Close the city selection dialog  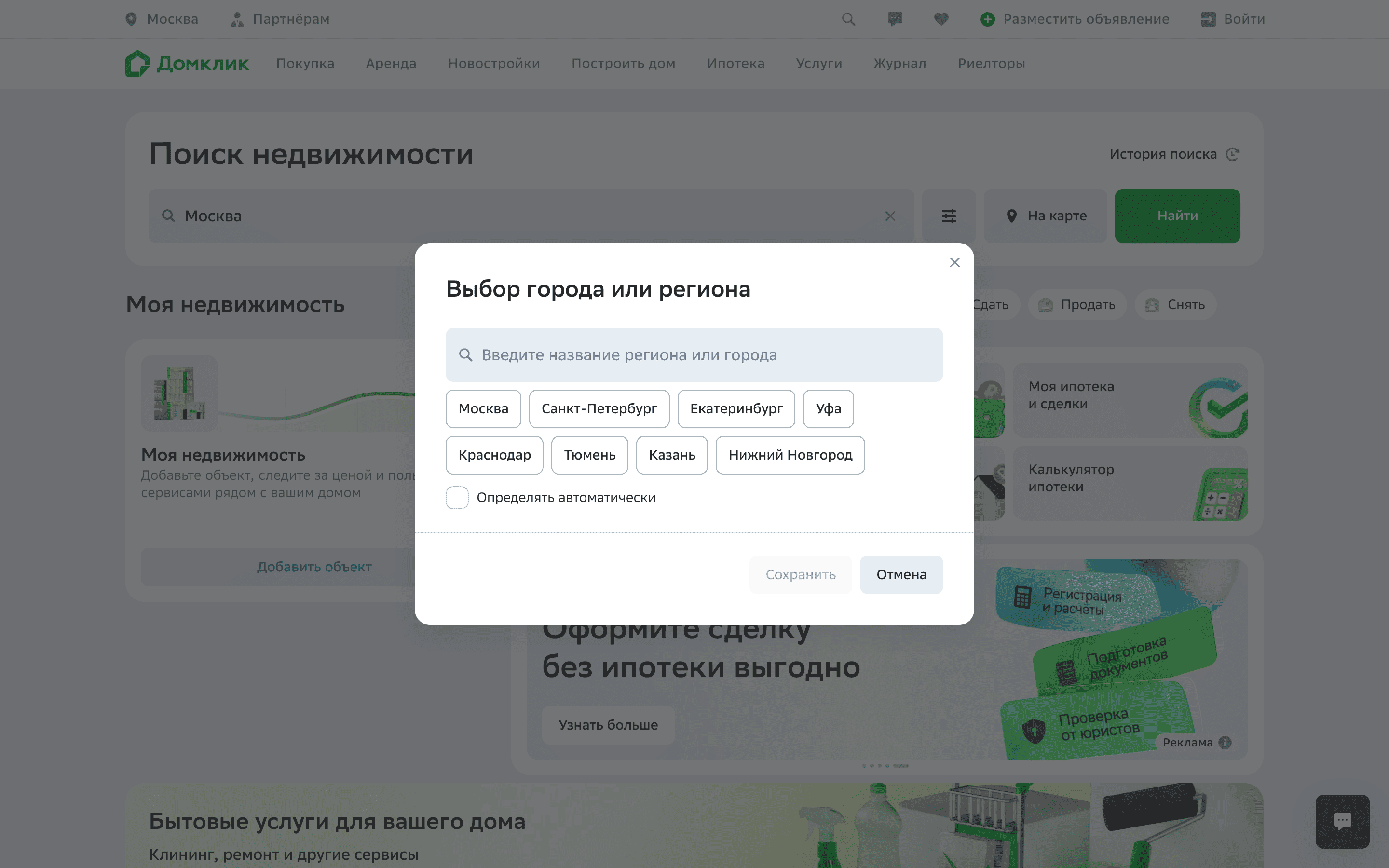click(x=954, y=262)
